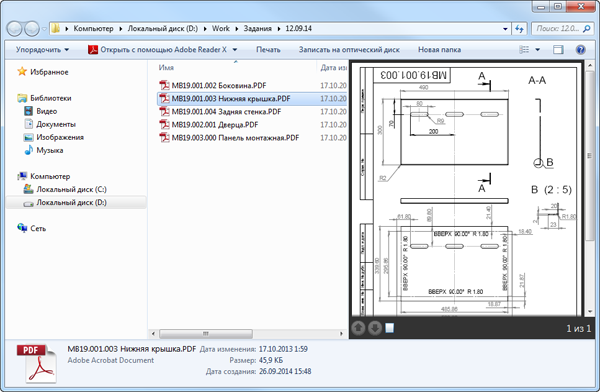Toggle the preview pane icon
This screenshot has width=600, height=392.
tap(558, 49)
